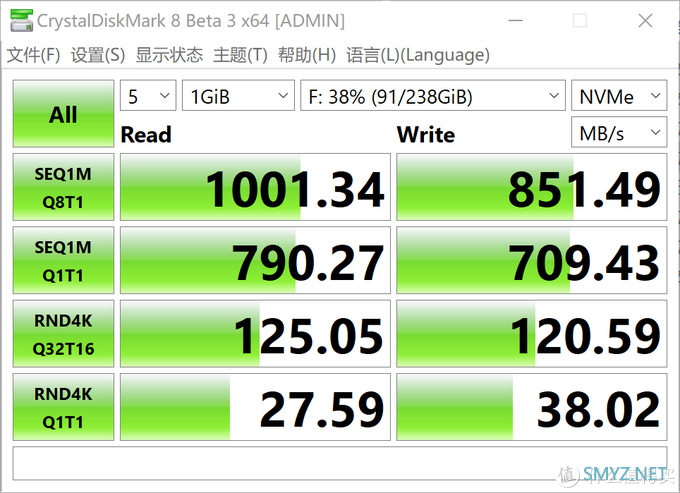Open the 设置(S) menu
This screenshot has height=493, width=680.
coord(98,55)
